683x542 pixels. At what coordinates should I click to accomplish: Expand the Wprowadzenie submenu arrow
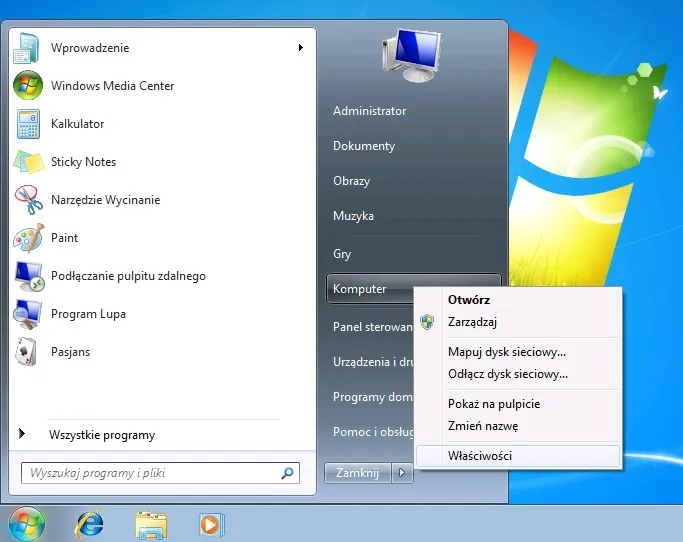pyautogui.click(x=301, y=47)
